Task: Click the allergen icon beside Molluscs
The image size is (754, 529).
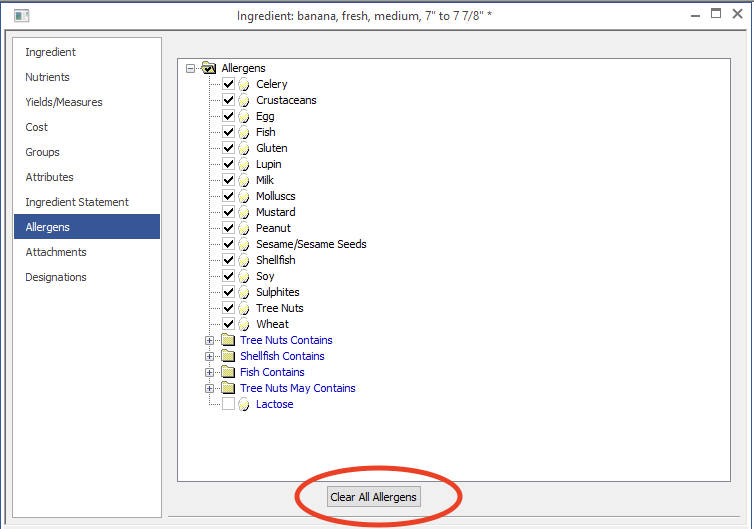Action: pos(244,196)
